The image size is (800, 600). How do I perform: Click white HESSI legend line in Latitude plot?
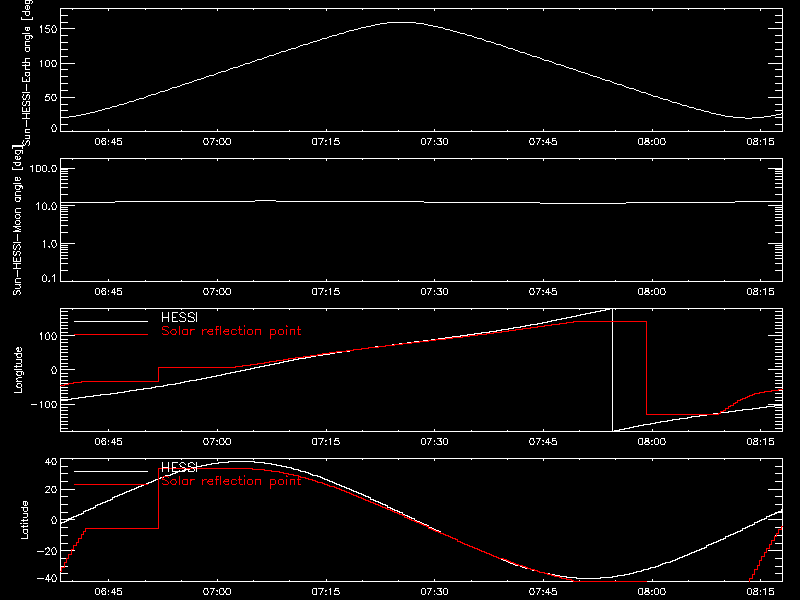pos(111,471)
